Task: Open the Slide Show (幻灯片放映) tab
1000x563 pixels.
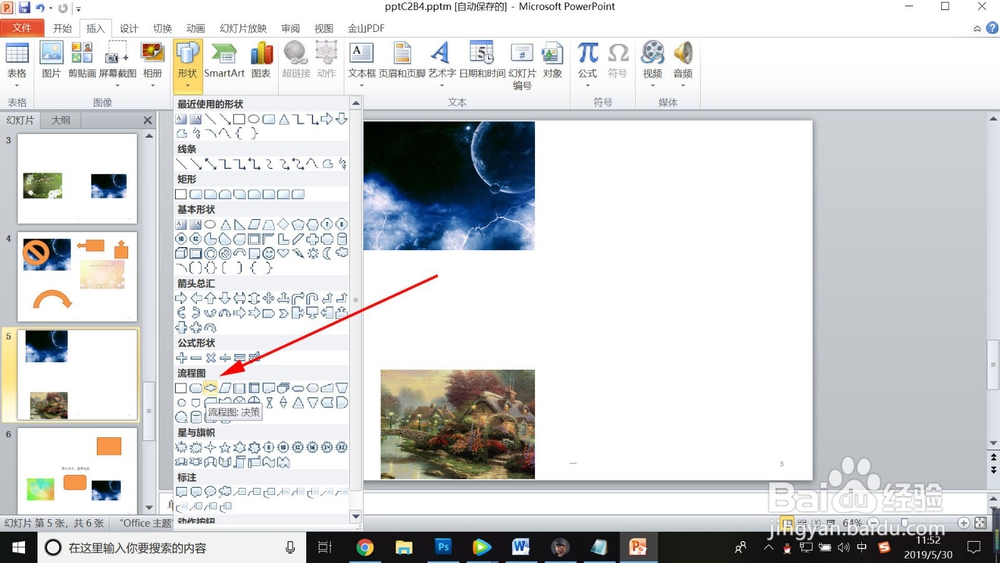Action: 243,28
